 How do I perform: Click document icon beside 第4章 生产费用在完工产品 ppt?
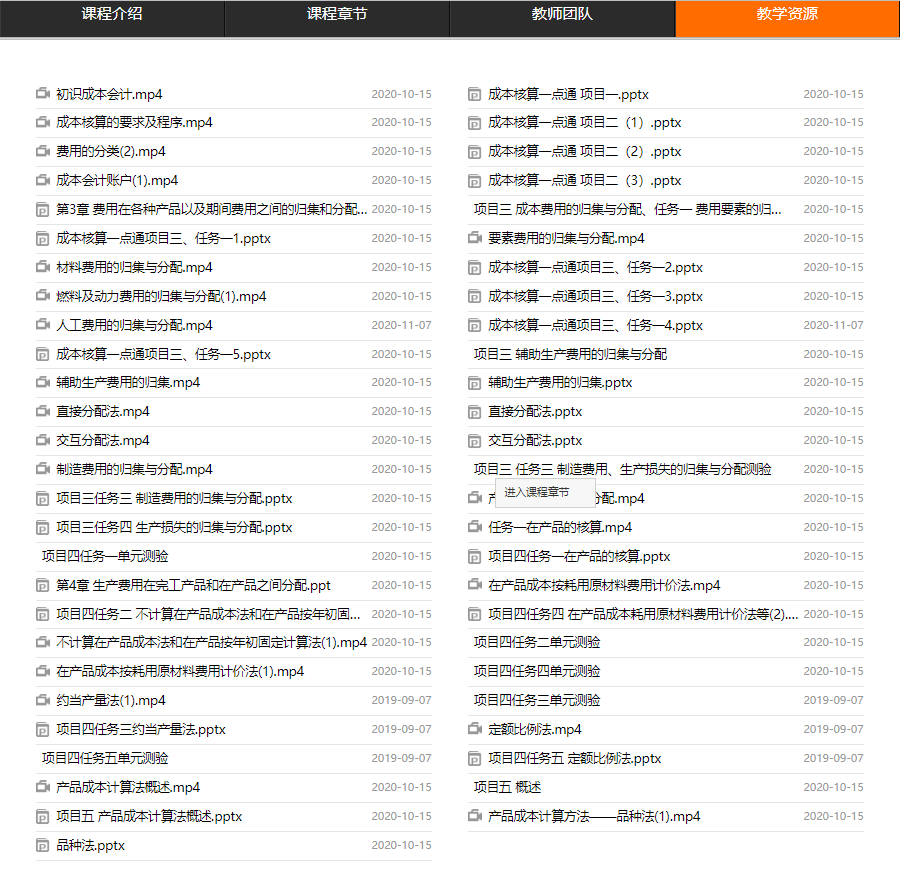43,585
